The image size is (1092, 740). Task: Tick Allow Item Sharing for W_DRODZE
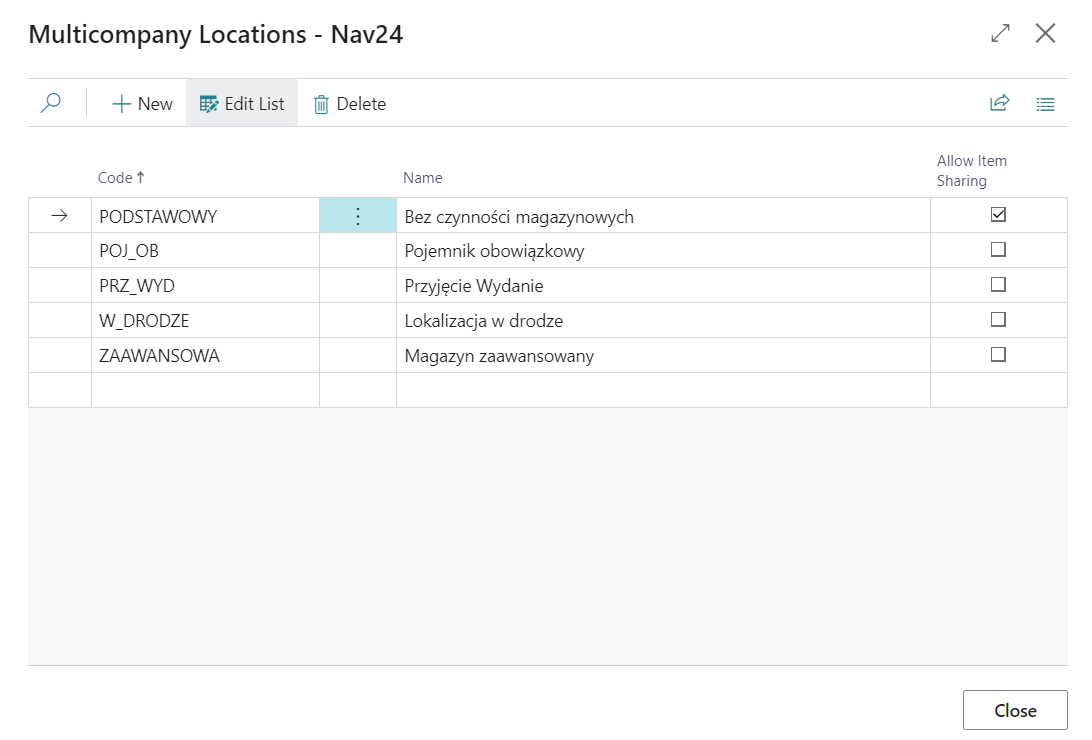[x=998, y=320]
